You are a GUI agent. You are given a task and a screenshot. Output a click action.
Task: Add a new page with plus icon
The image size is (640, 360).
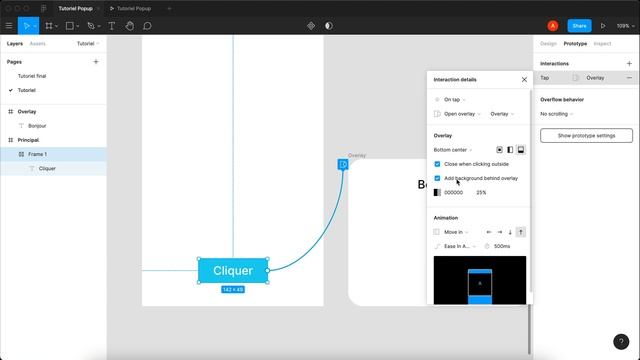pos(96,62)
